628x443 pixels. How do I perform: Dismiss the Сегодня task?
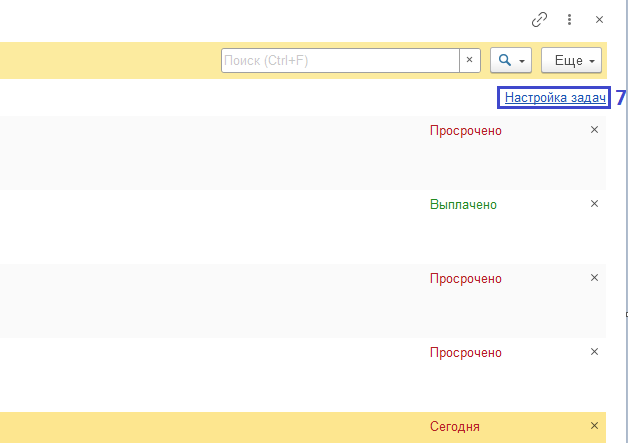594,426
